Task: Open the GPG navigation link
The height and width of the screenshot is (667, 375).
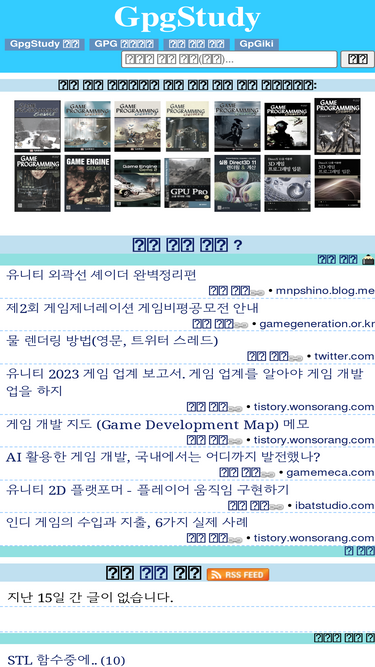Action: click(x=124, y=44)
